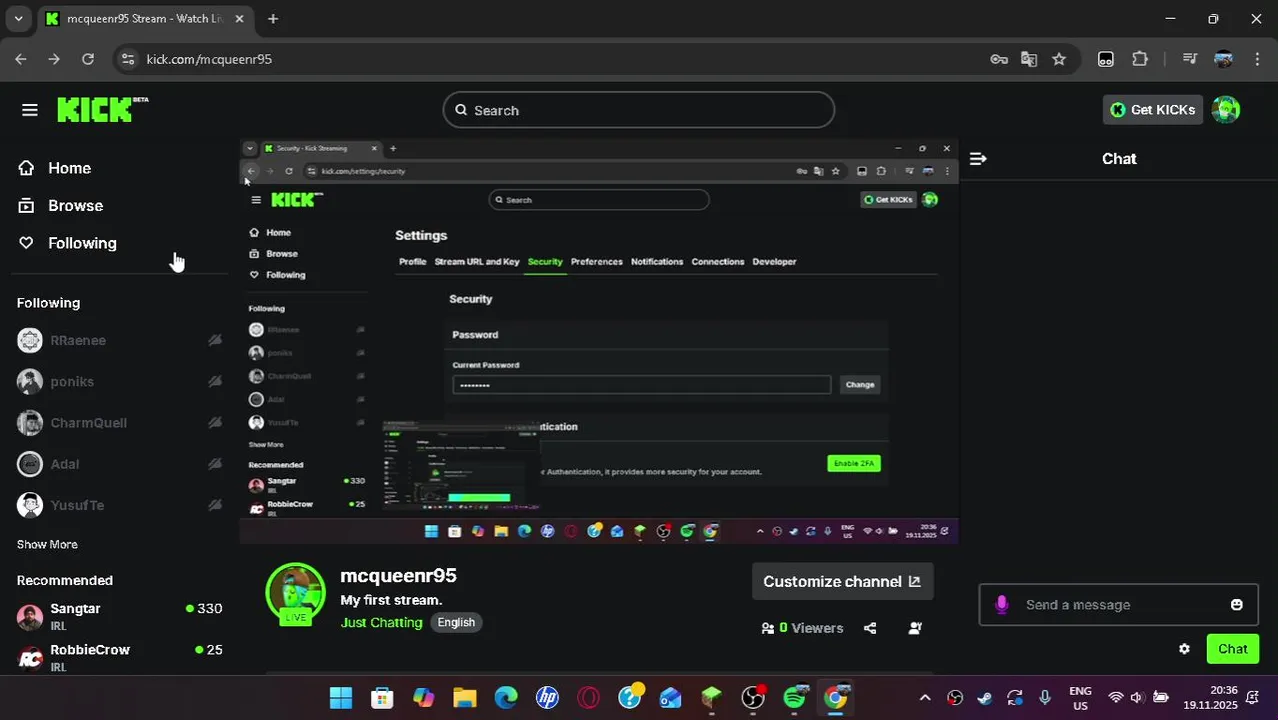Screen dimensions: 1278x720
Task: Show hidden system tray icons
Action: point(925,697)
